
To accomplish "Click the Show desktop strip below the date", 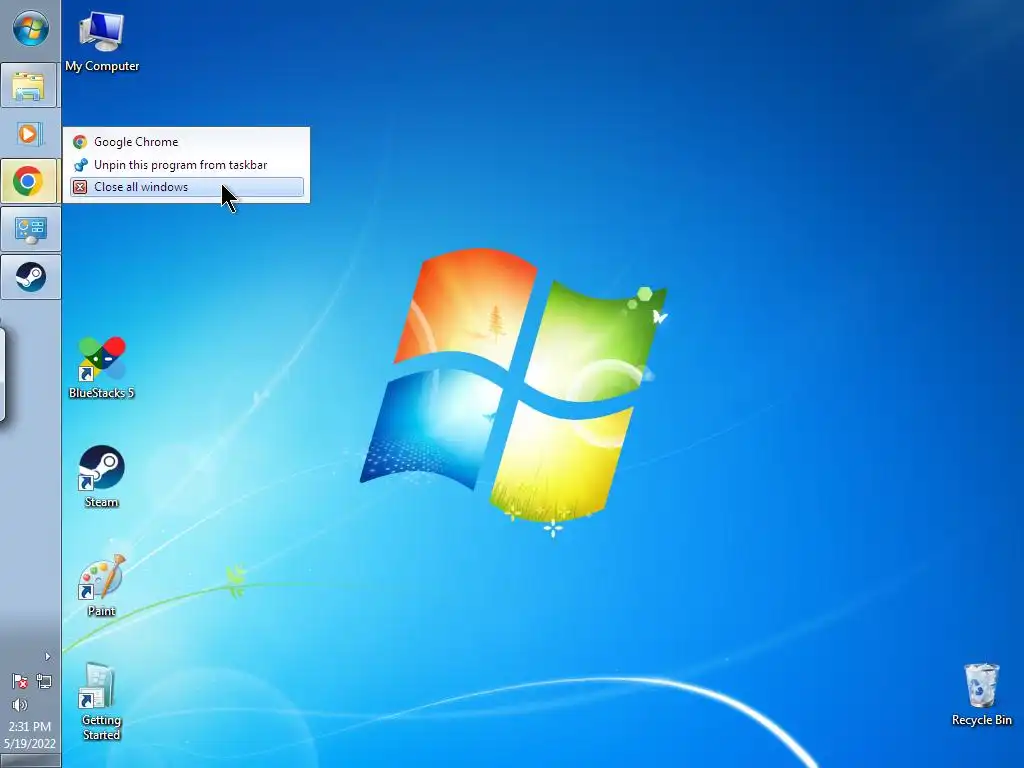I will click(30, 761).
